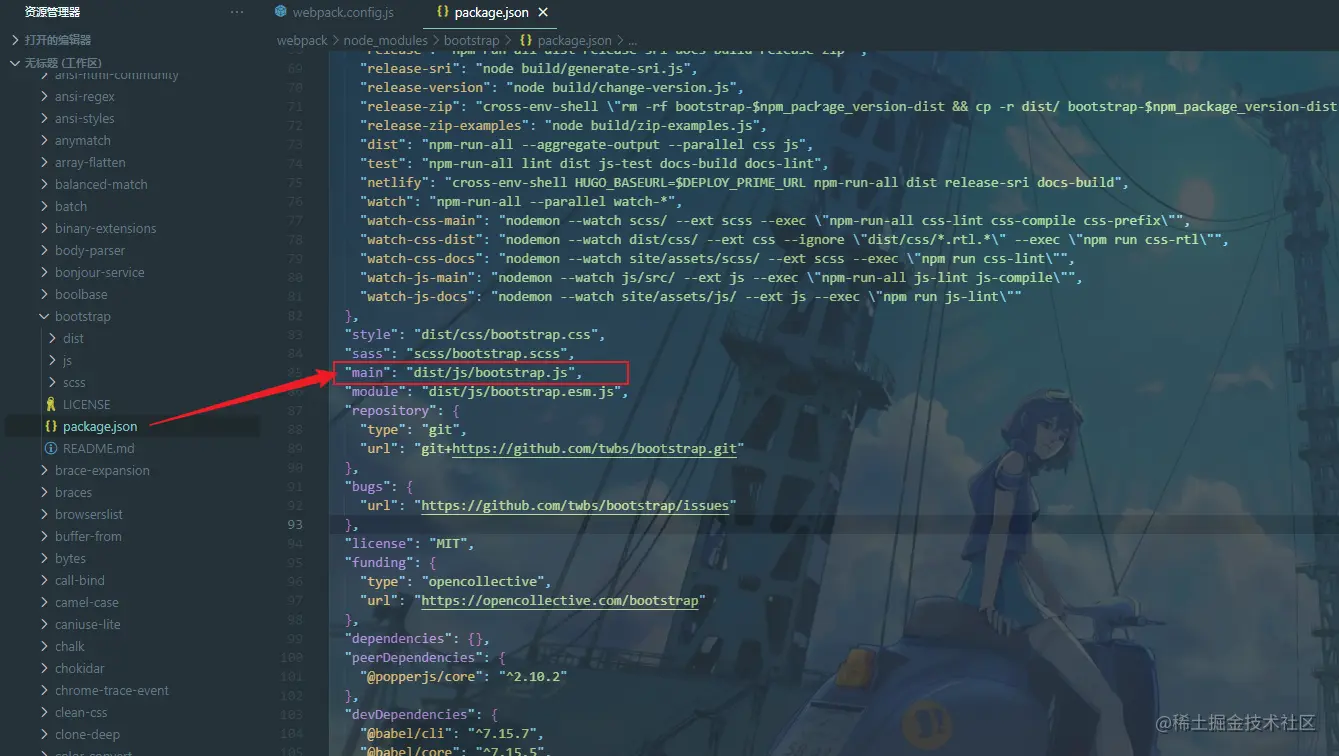Open the clean-css folder

click(x=81, y=713)
